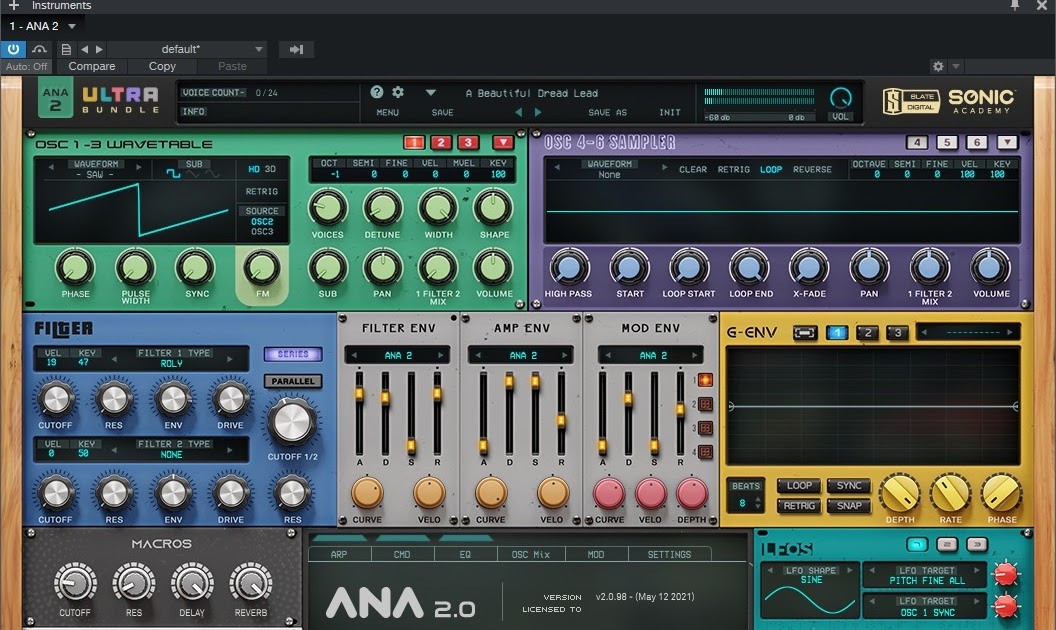Activate MOD ENV target slot 1
1056x630 pixels.
pos(705,380)
